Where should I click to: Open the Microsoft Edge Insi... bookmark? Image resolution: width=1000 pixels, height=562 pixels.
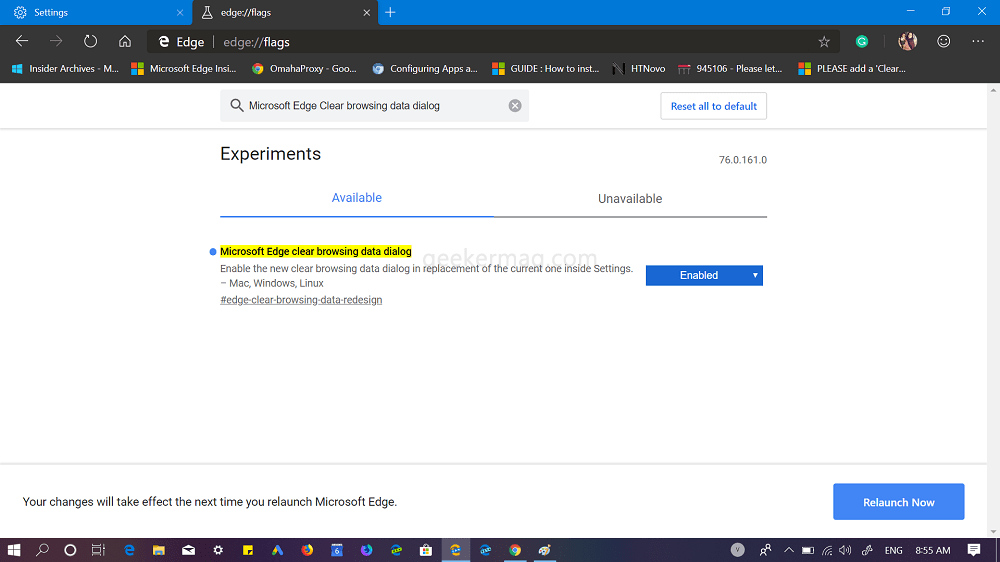(x=184, y=69)
